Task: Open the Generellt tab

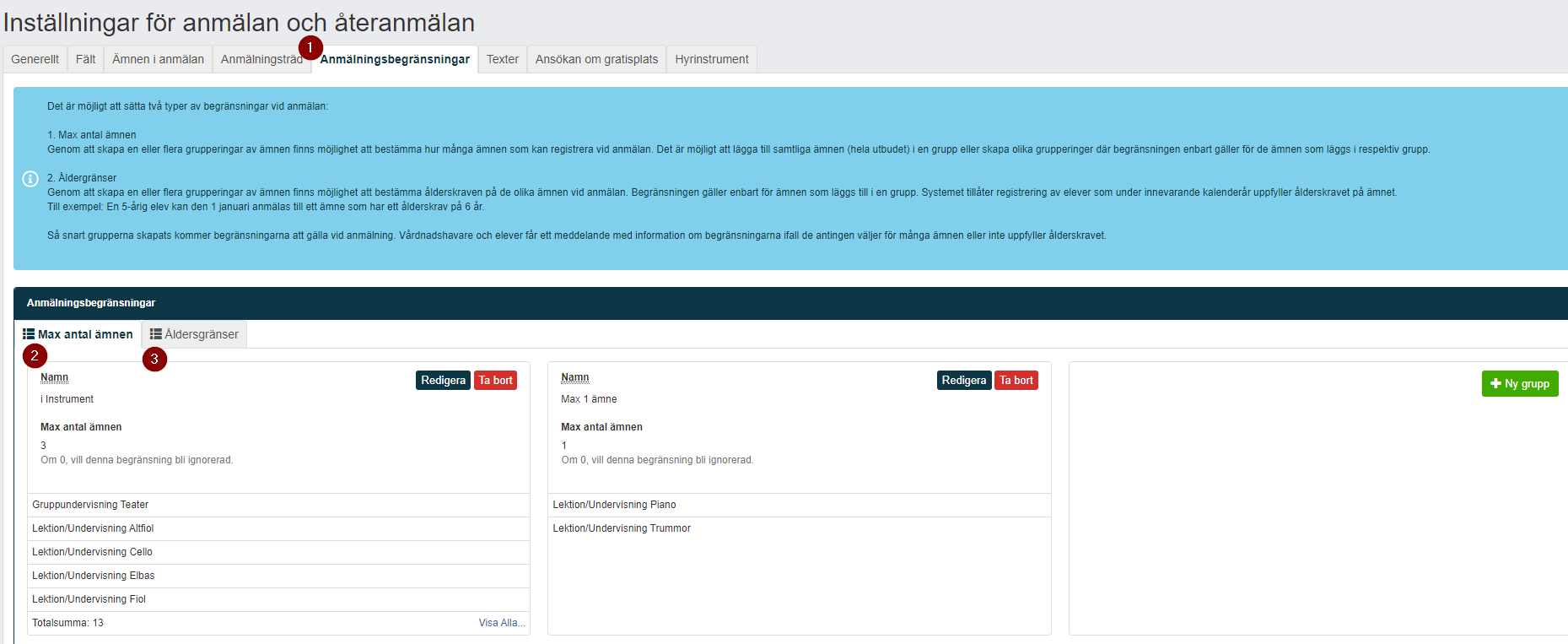Action: 35,59
